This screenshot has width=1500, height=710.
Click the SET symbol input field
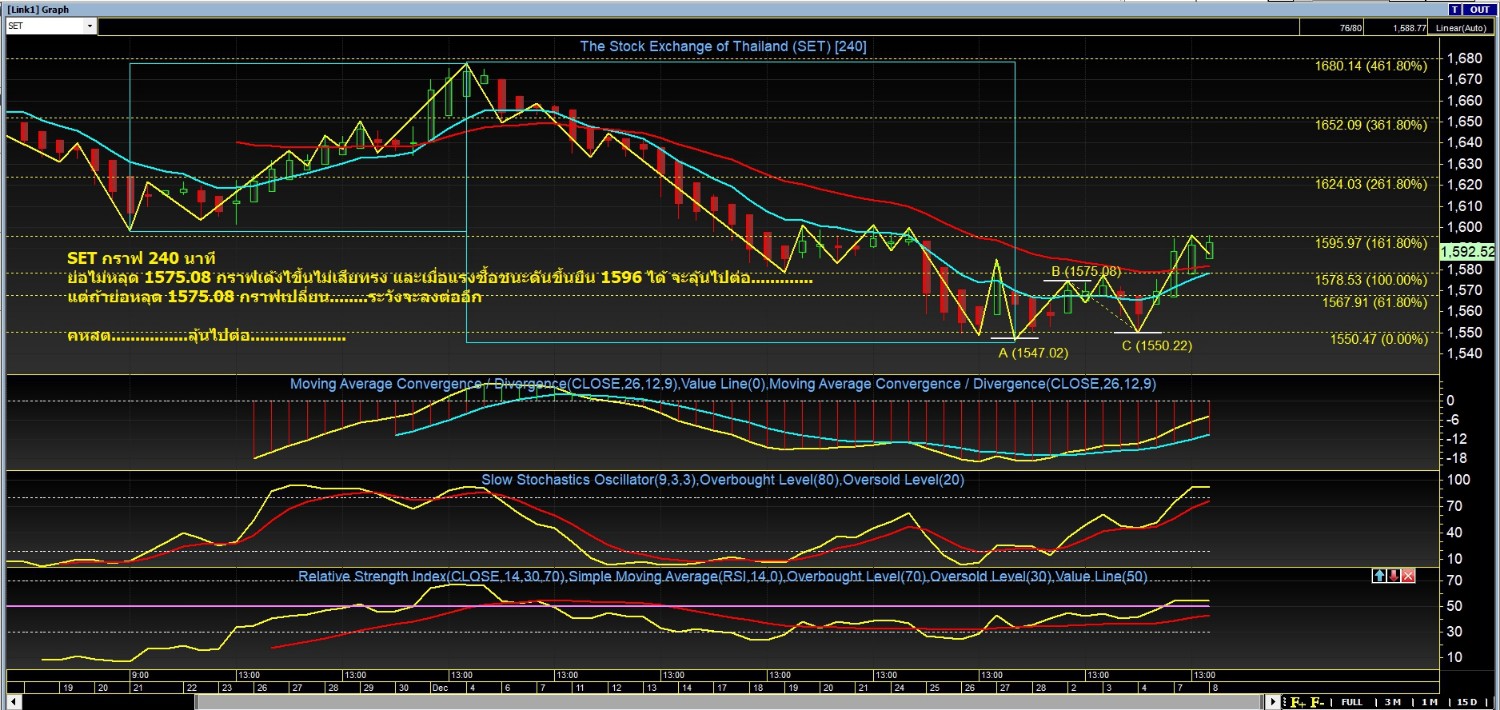pyautogui.click(x=45, y=26)
